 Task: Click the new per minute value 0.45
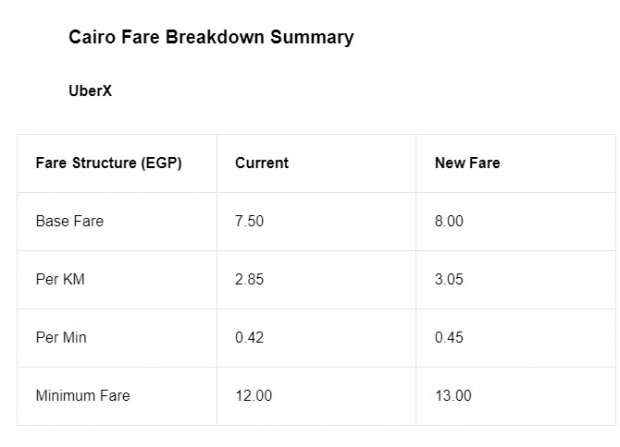pos(449,337)
